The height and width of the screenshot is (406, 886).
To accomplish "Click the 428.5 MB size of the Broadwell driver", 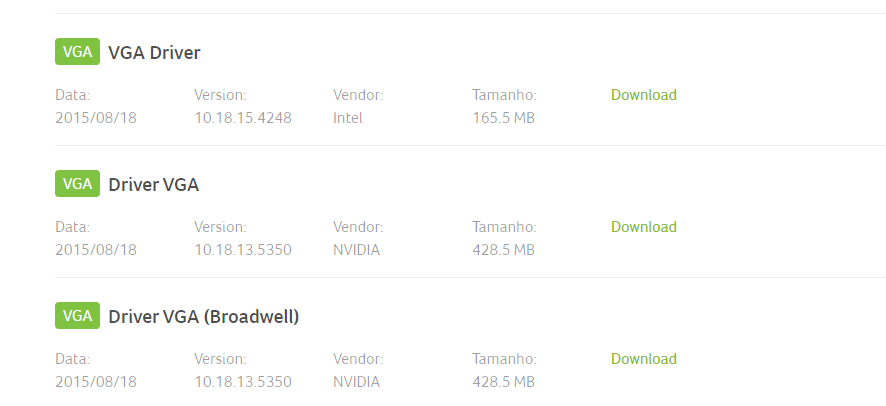I will [x=503, y=382].
